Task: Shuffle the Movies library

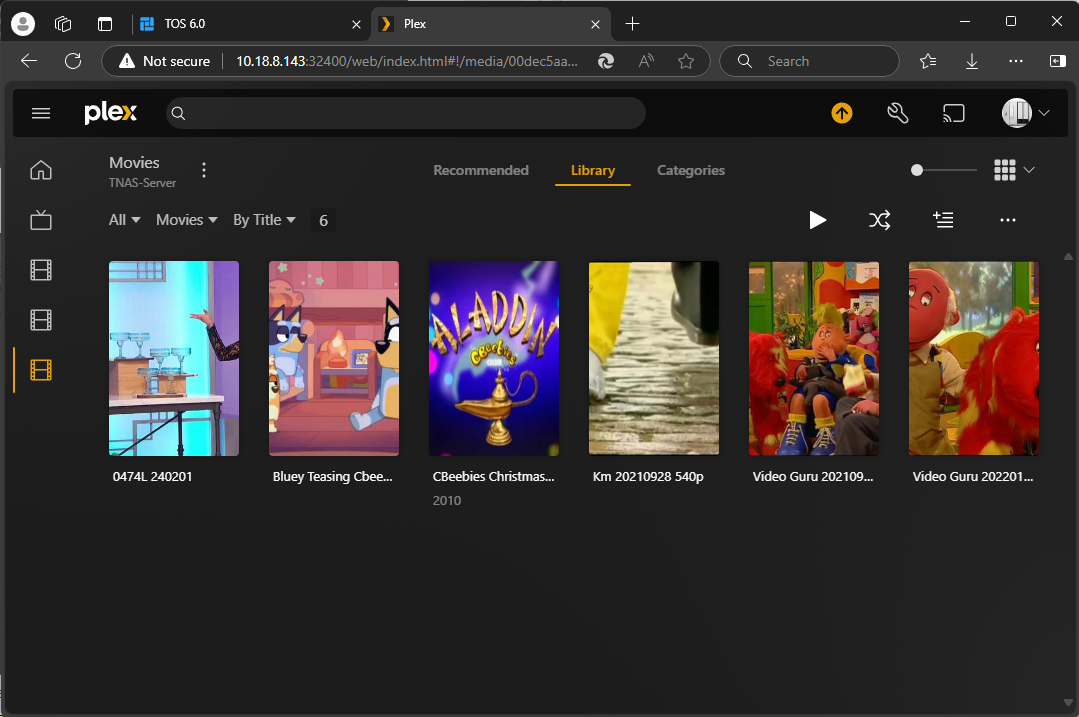Action: point(879,220)
